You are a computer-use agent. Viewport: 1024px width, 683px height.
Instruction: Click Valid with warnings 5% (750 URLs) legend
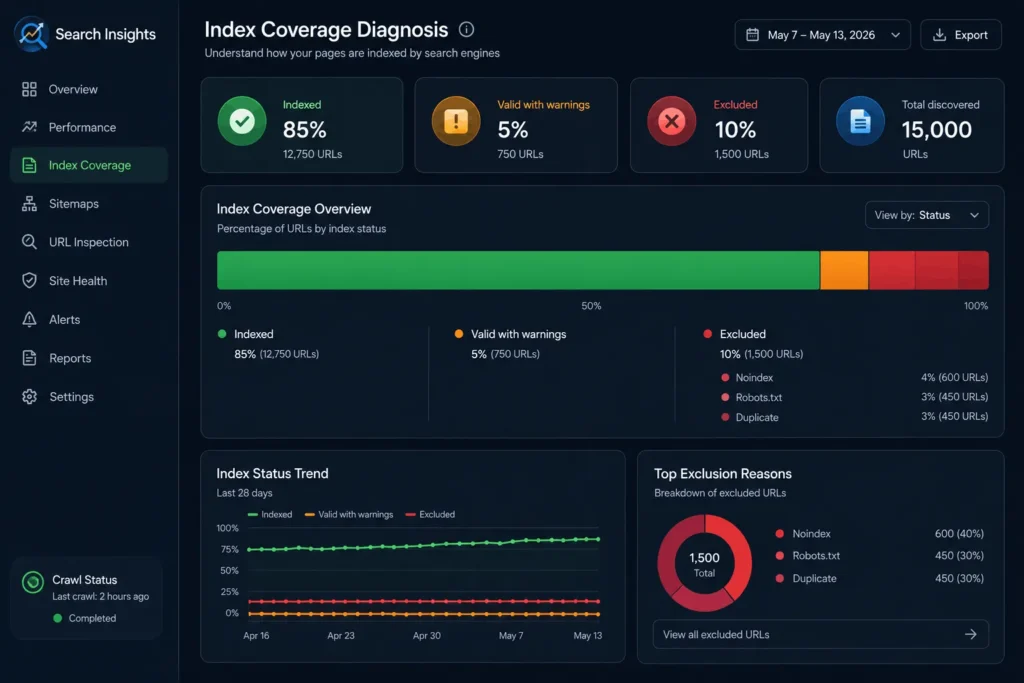click(x=511, y=343)
